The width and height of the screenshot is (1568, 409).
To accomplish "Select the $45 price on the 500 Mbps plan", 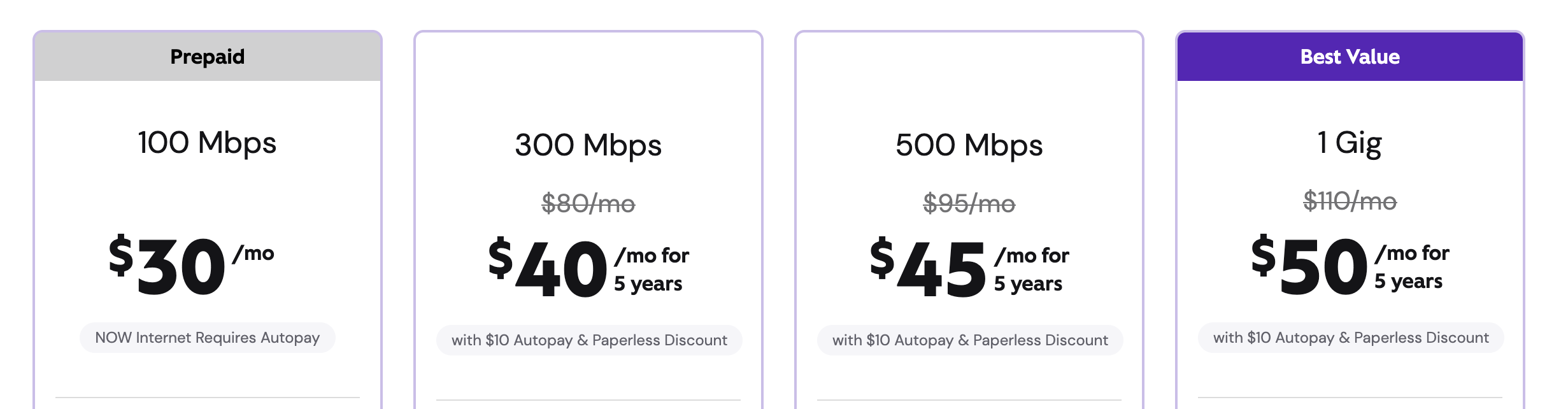I will 928,268.
